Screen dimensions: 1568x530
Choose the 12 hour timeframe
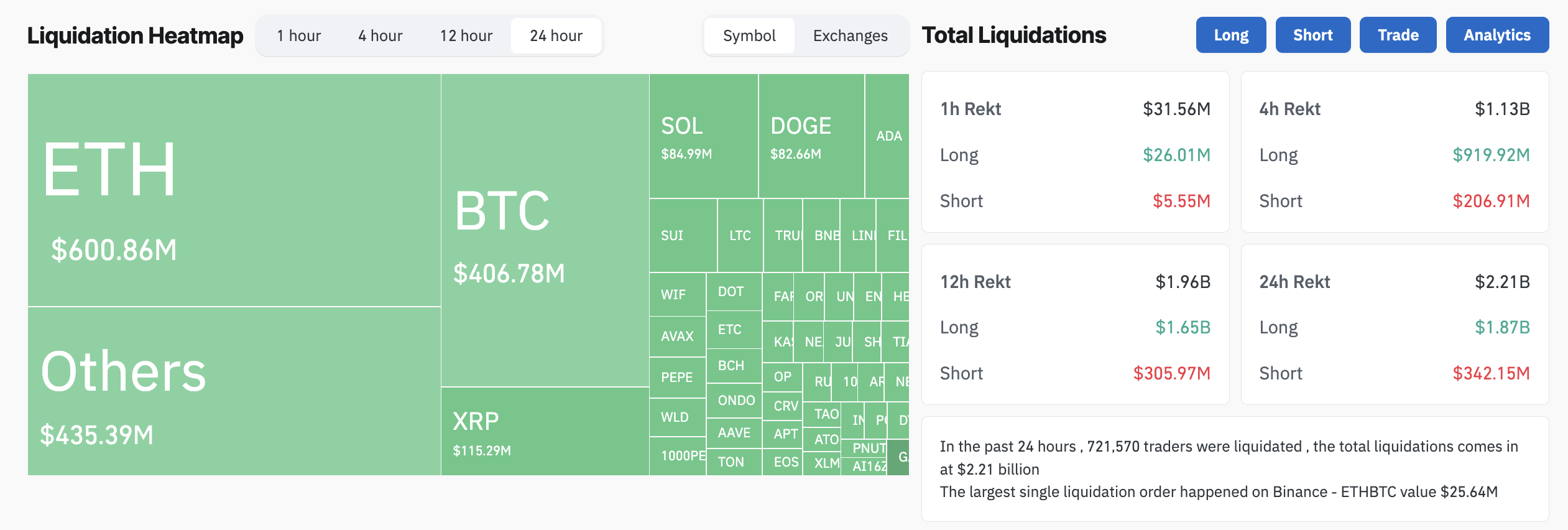pos(466,36)
